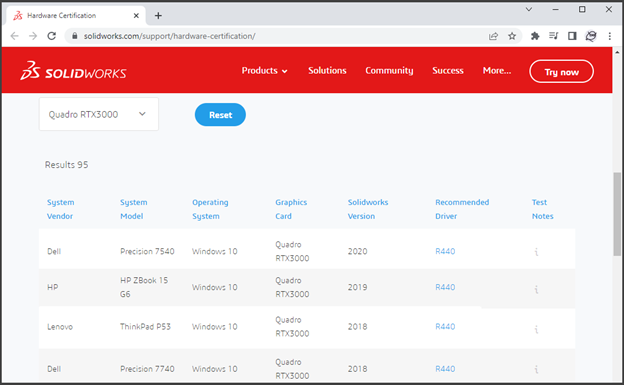Click the padlock site info icon
This screenshot has height=385, width=624.
coord(74,36)
